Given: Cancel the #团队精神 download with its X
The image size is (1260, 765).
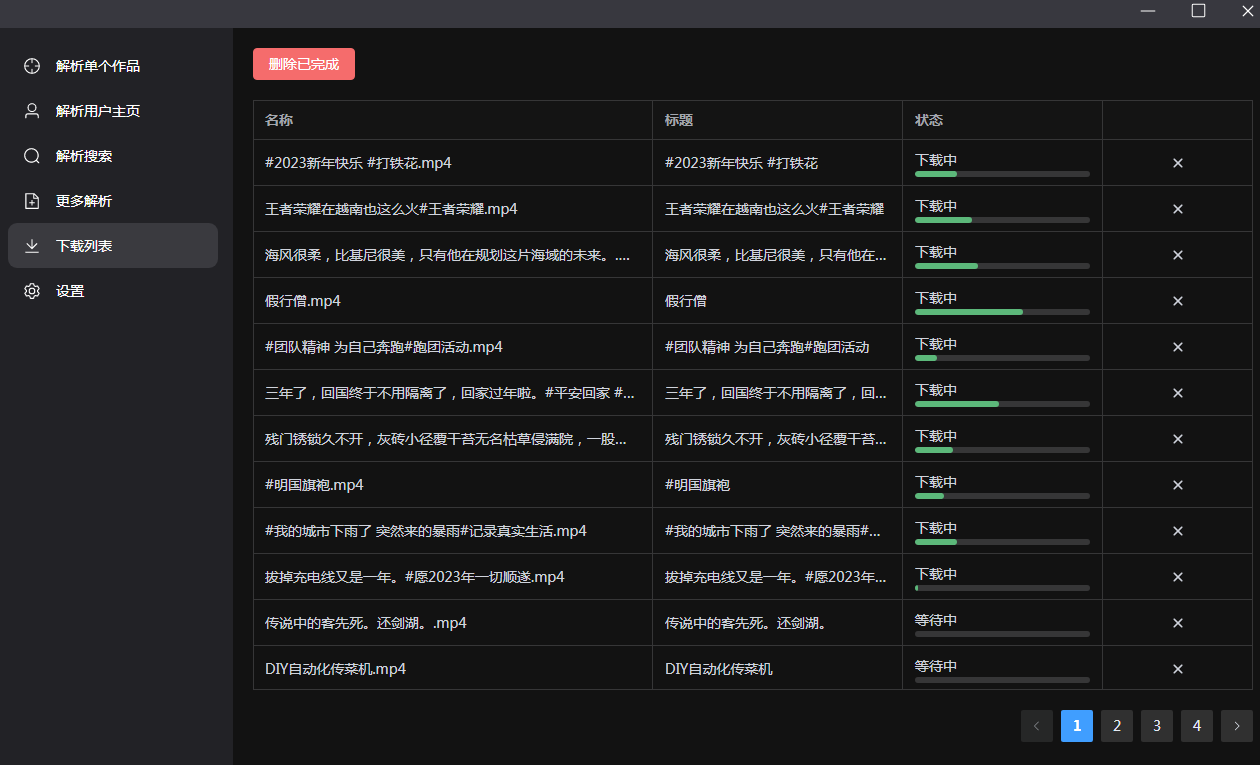Looking at the screenshot, I should tap(1178, 347).
